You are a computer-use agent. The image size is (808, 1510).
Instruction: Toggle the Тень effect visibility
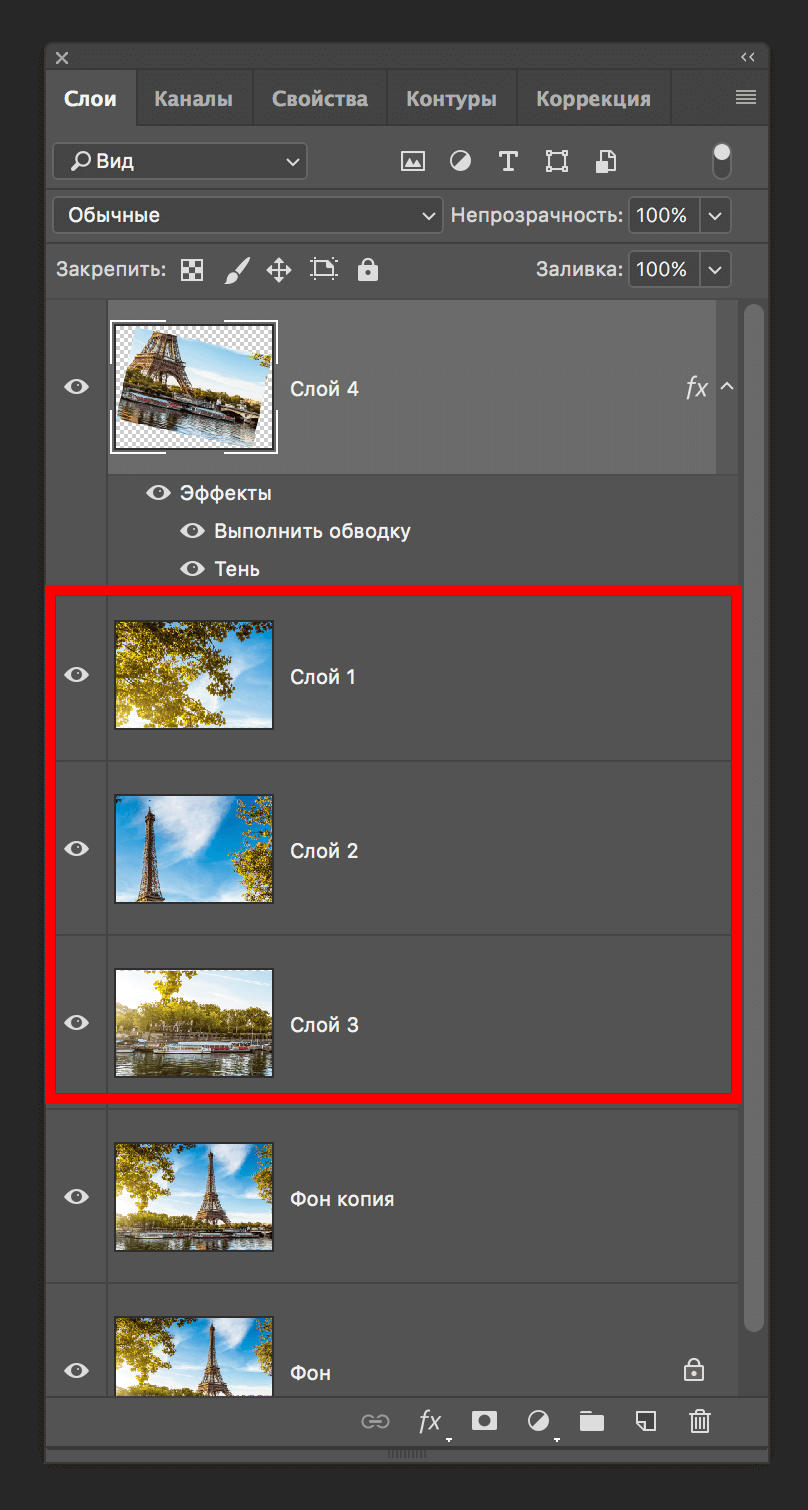[x=192, y=568]
